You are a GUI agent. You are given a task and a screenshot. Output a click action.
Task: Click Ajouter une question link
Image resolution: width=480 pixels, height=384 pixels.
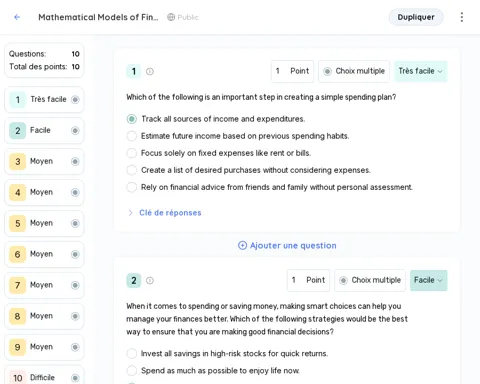coord(287,246)
